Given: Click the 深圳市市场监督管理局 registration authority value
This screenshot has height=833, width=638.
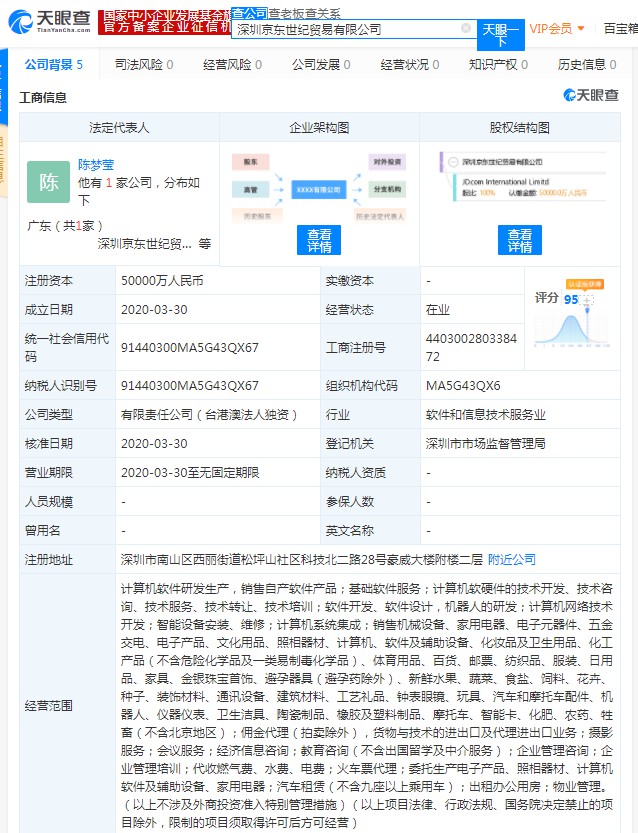Looking at the screenshot, I should tap(486, 444).
